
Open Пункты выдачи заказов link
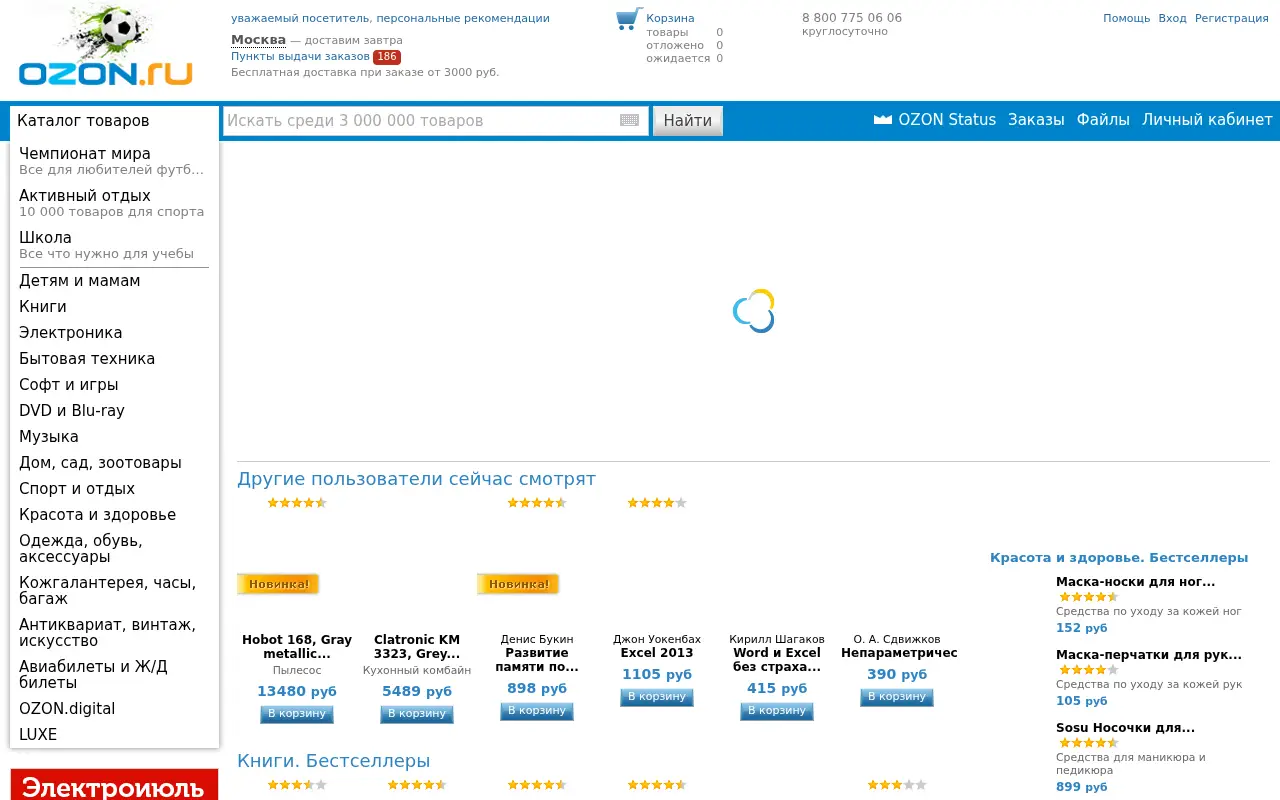click(300, 56)
